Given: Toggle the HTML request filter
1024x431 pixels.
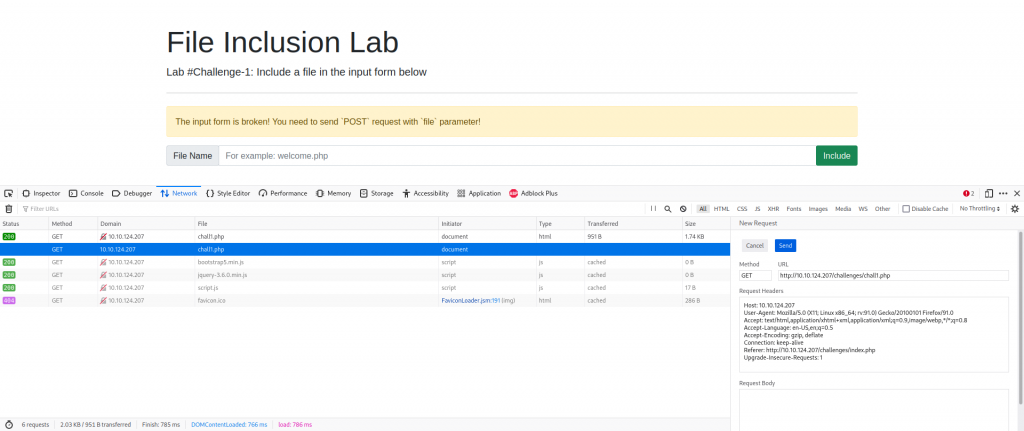Looking at the screenshot, I should pyautogui.click(x=721, y=209).
